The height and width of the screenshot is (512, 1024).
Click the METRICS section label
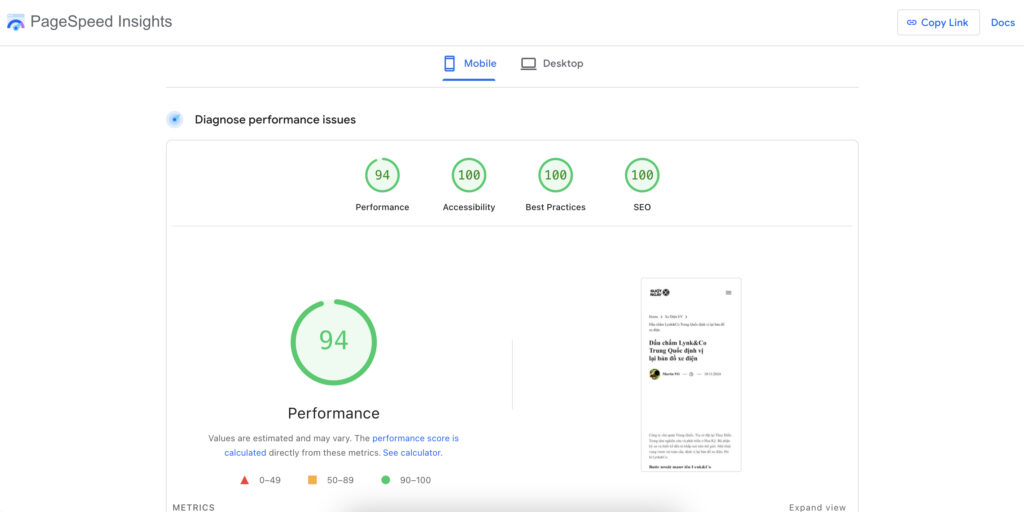193,507
